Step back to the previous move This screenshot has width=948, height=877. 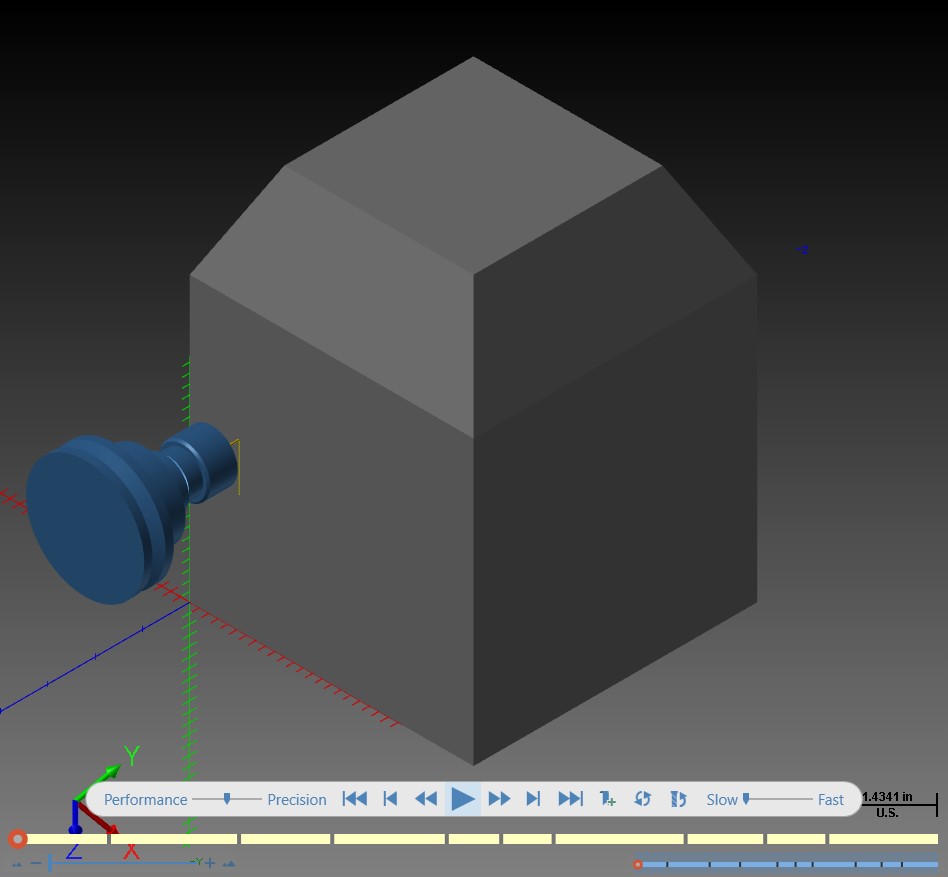pyautogui.click(x=391, y=798)
